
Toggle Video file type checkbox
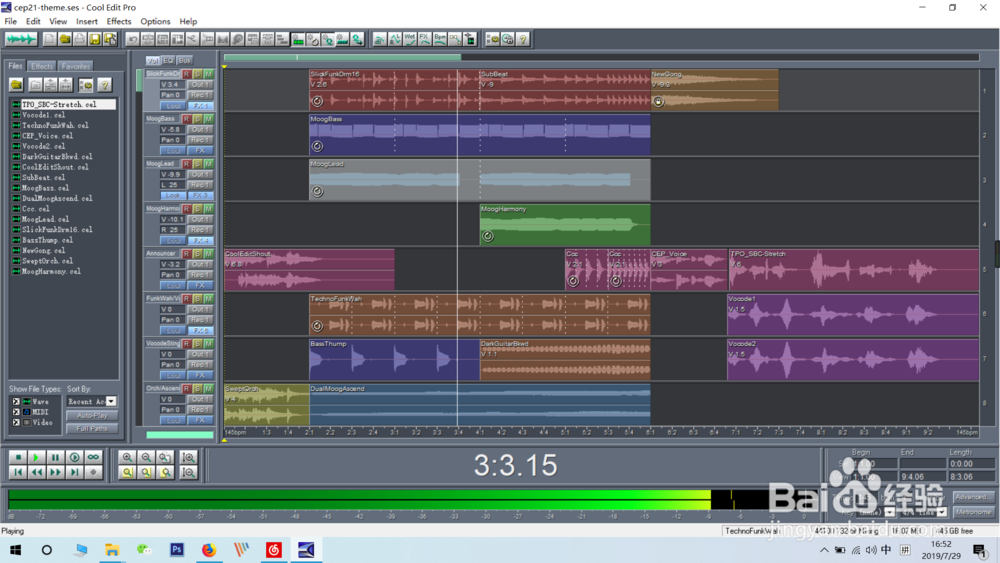(x=16, y=422)
